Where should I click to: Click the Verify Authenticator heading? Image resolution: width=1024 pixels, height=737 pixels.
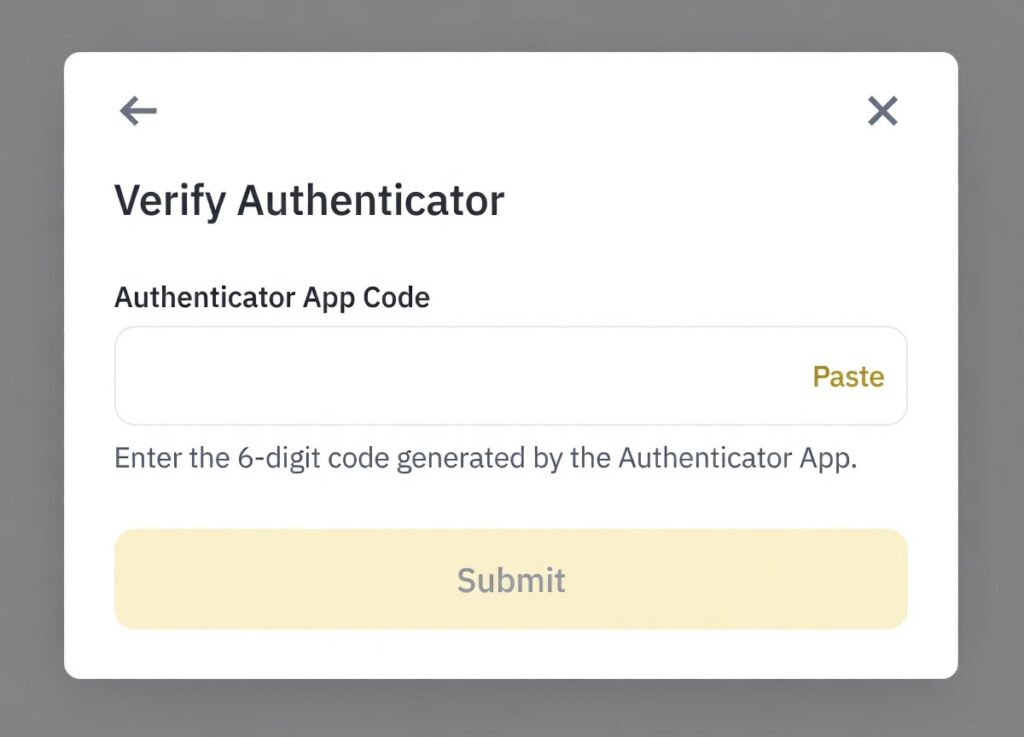click(310, 199)
